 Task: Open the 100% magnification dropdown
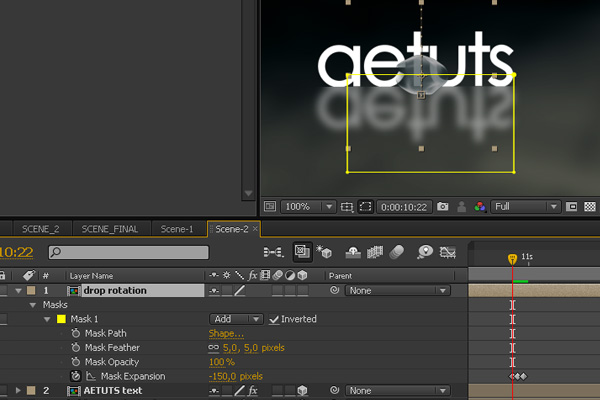click(308, 207)
